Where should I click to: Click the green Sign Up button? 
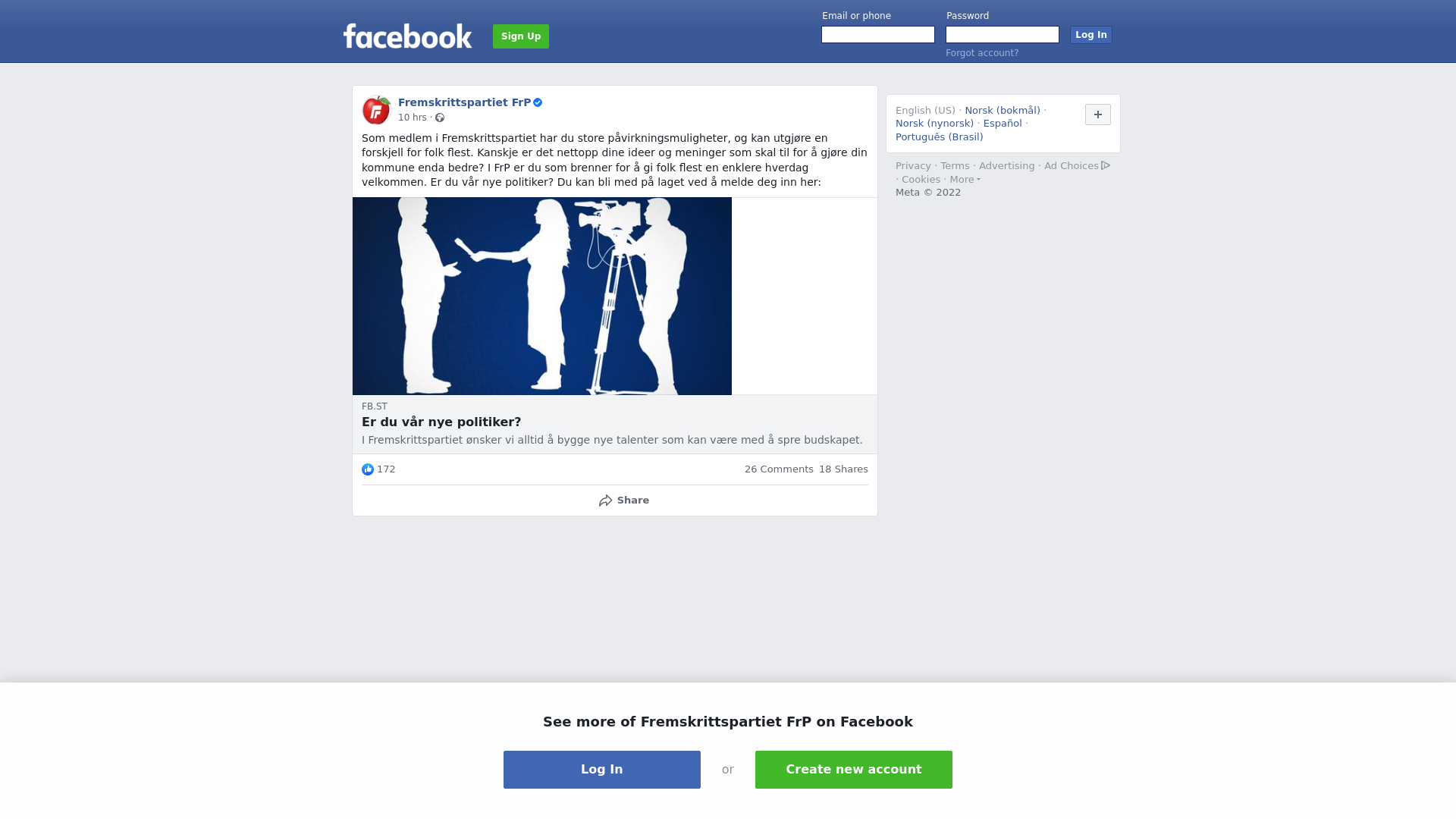[521, 36]
